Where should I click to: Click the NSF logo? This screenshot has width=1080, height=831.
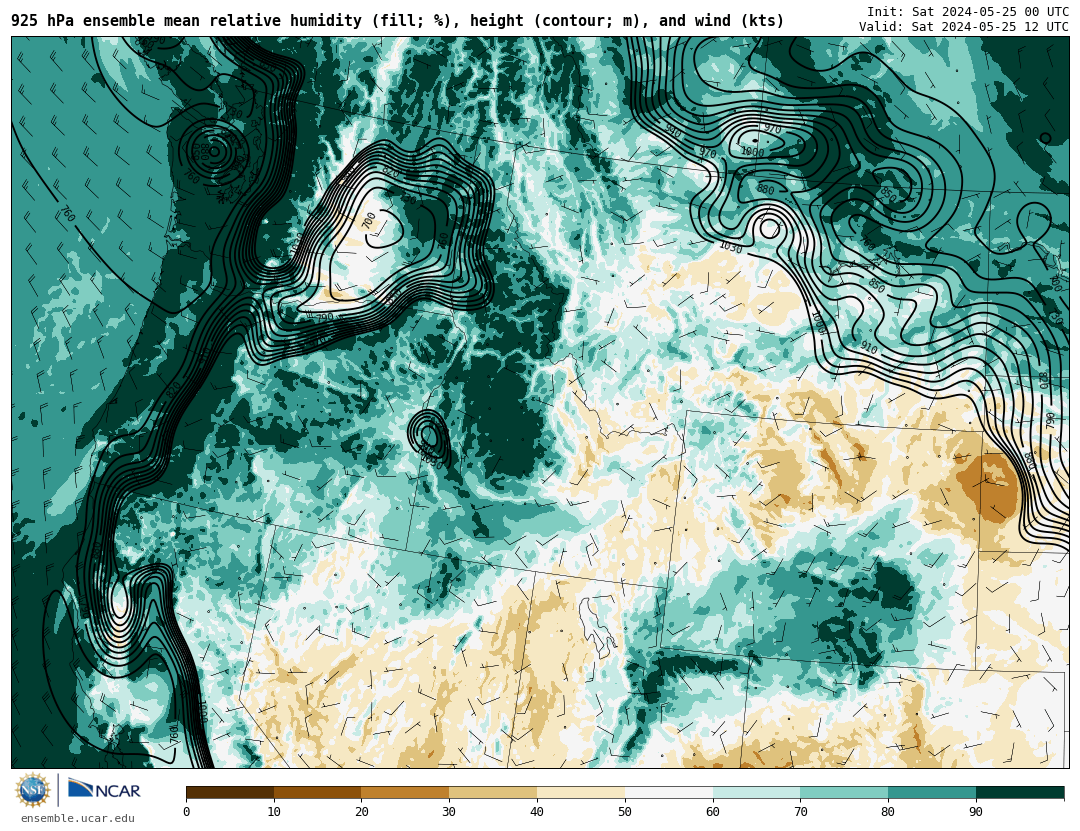point(33,790)
